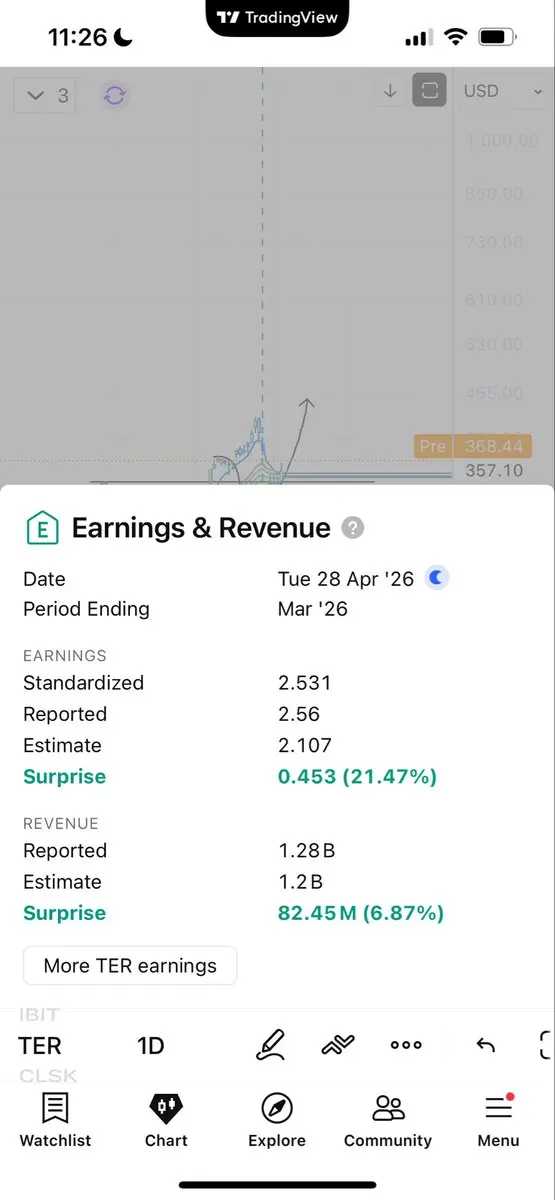Toggle the fullscreen square icon on the chart
Viewport: 555px width, 1200px height.
430,91
